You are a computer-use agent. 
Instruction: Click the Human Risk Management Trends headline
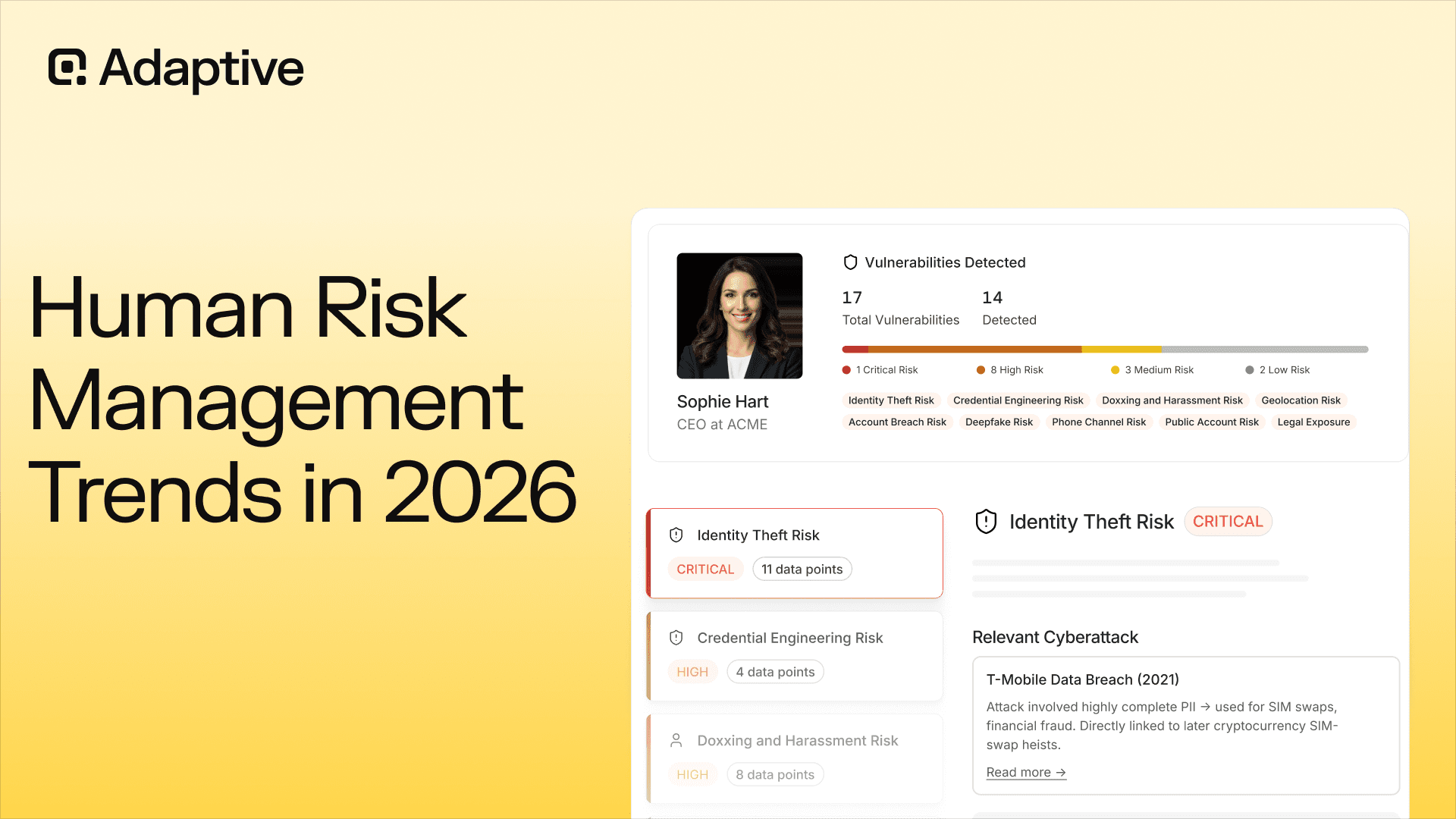pyautogui.click(x=302, y=400)
